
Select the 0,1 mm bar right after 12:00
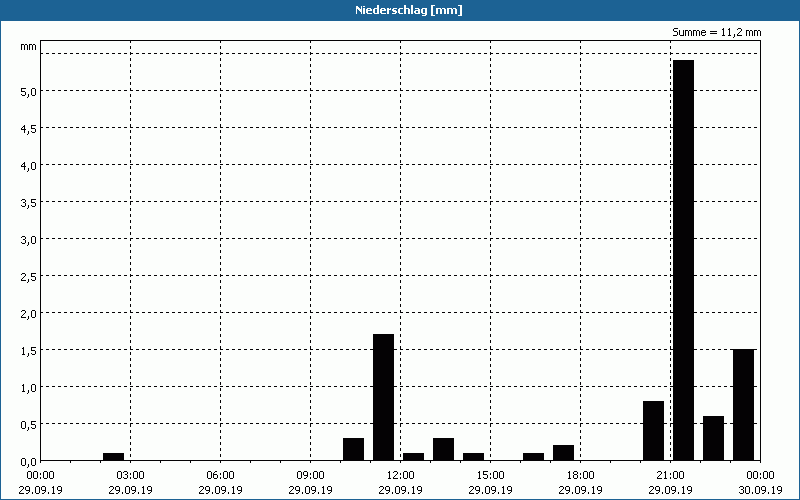click(414, 457)
